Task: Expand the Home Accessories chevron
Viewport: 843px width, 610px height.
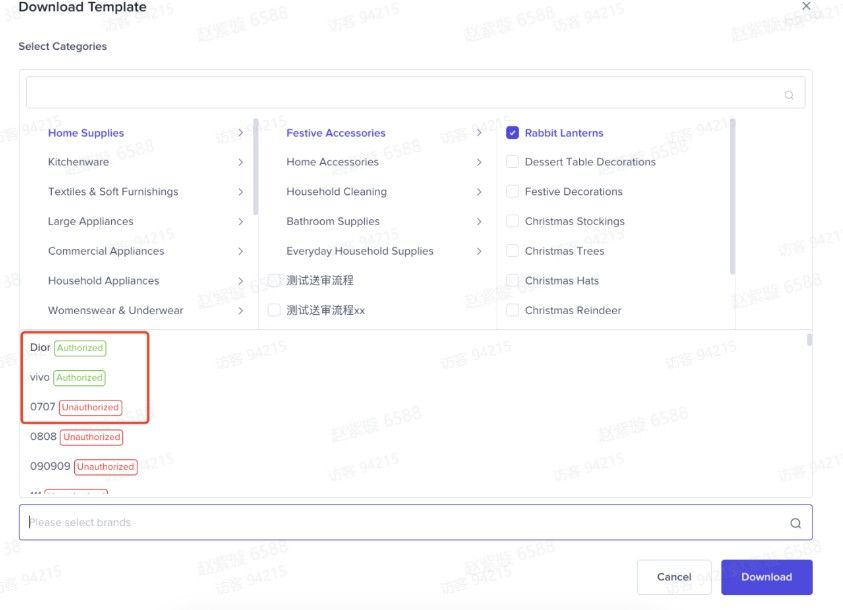Action: click(479, 162)
